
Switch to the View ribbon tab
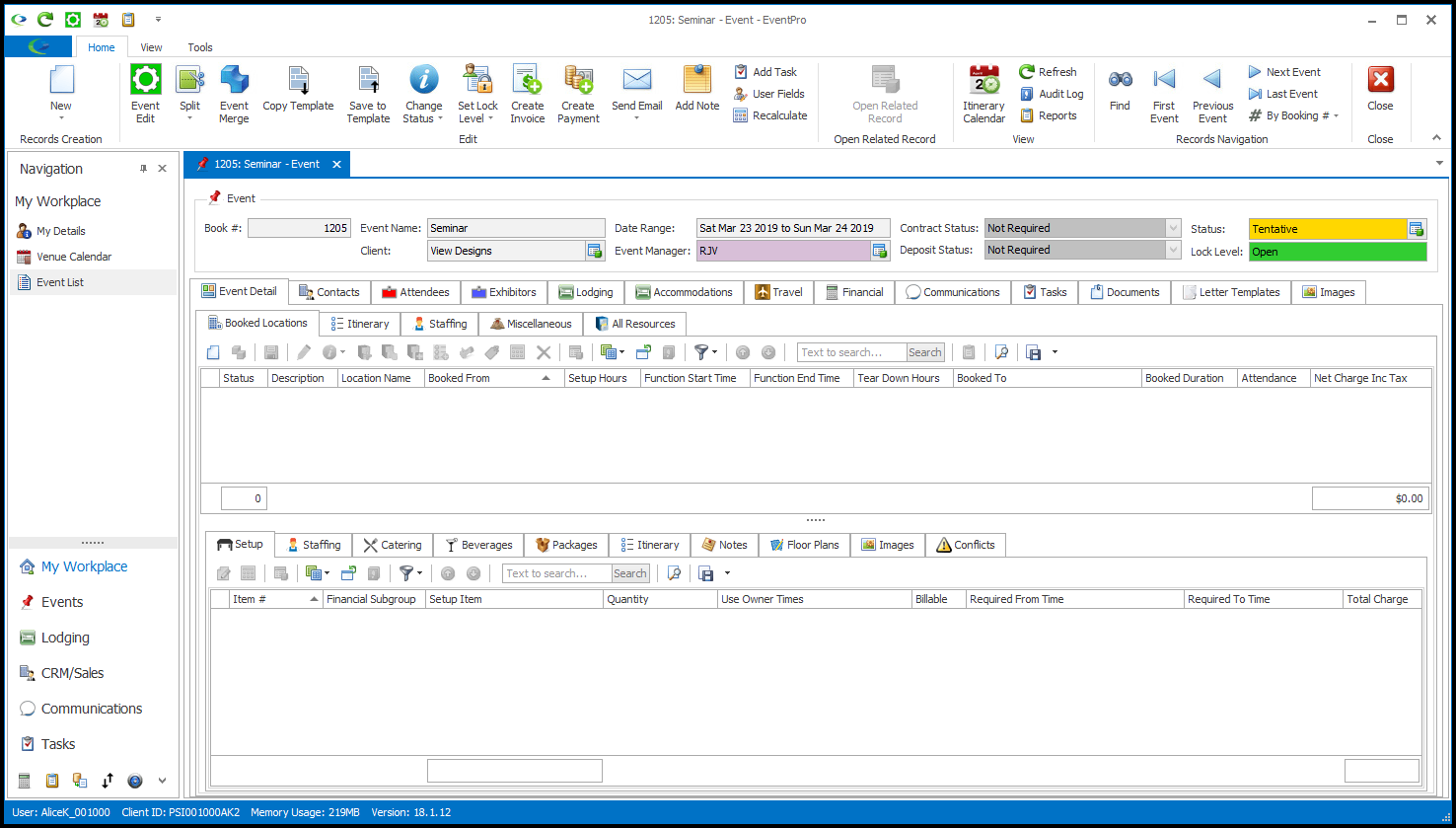(x=151, y=47)
